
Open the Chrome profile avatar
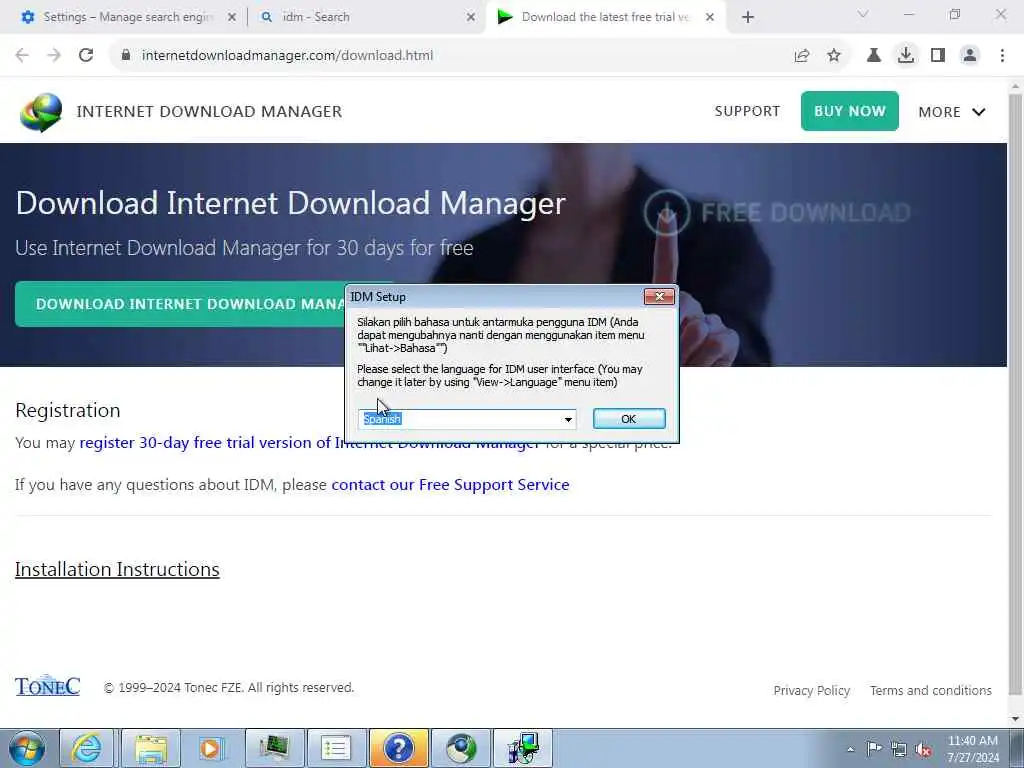pos(970,56)
